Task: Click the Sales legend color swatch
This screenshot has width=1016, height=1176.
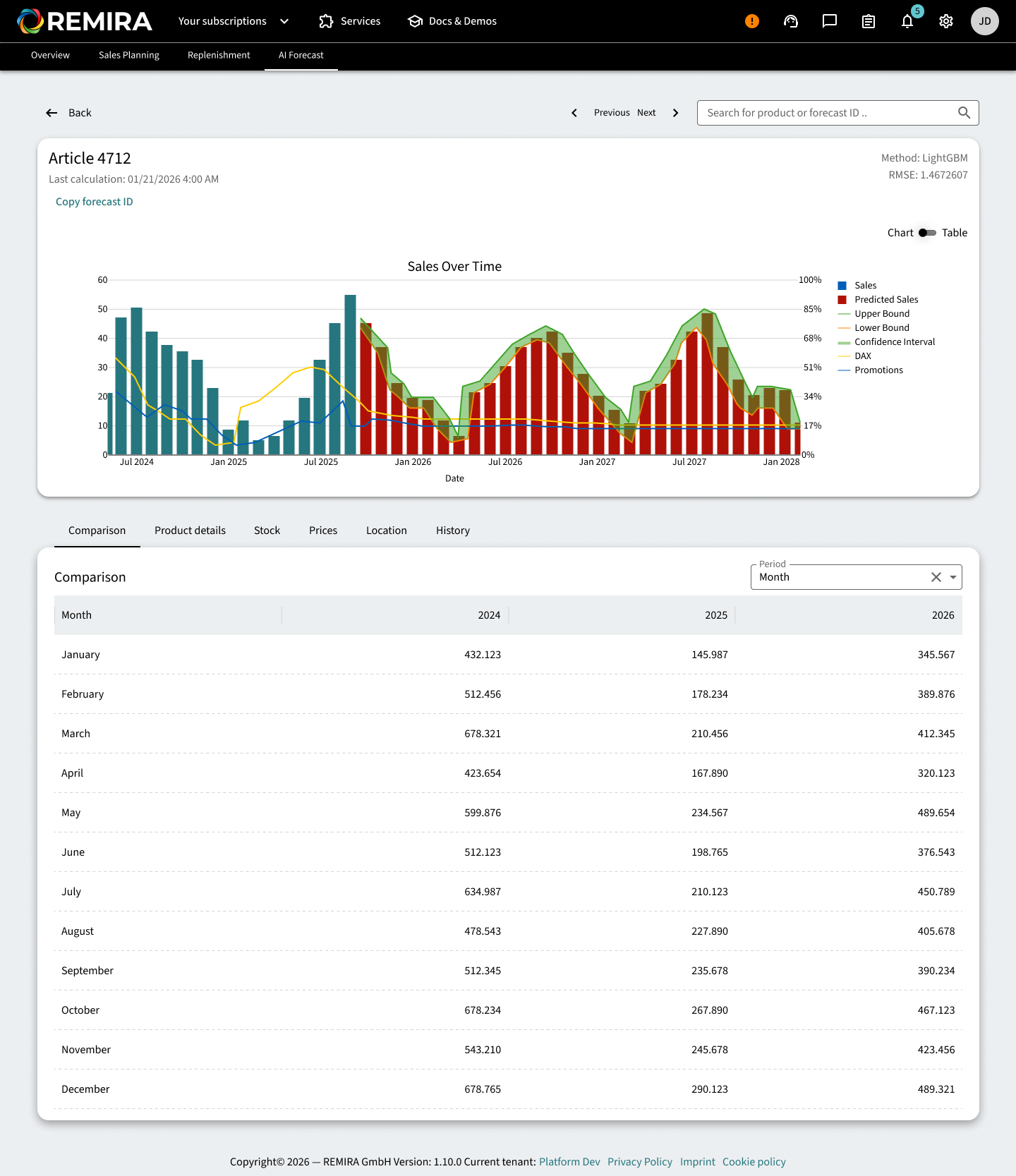Action: (842, 286)
